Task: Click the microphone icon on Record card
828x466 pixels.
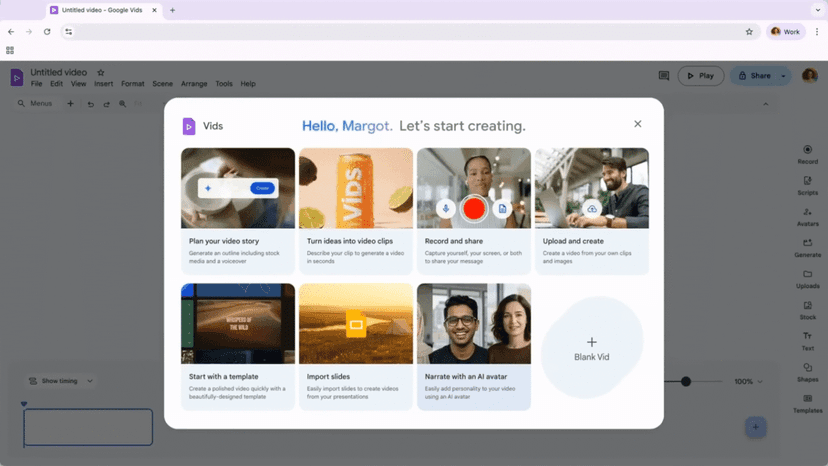Action: (446, 208)
